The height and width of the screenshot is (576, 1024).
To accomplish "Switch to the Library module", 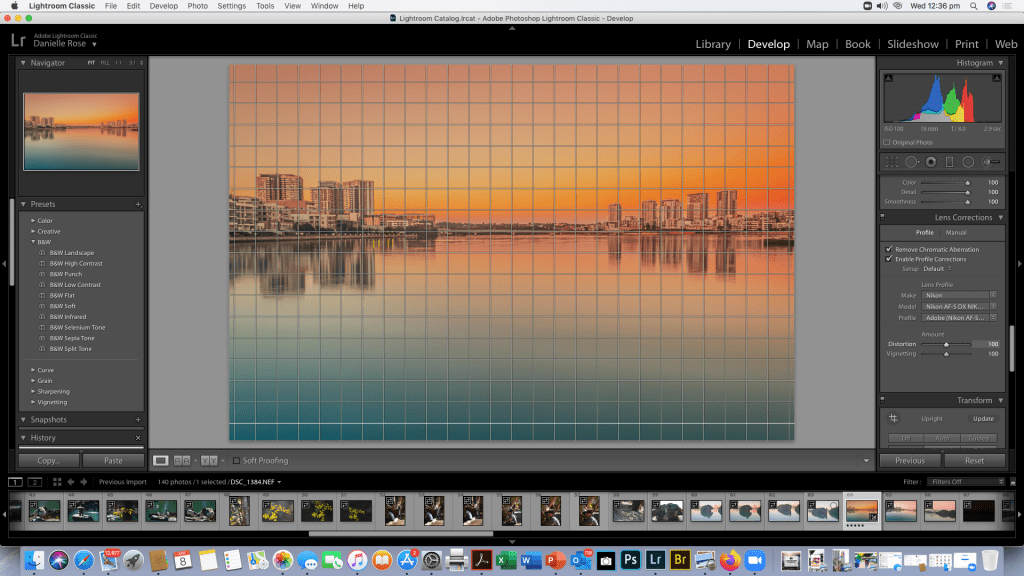I will coord(712,44).
